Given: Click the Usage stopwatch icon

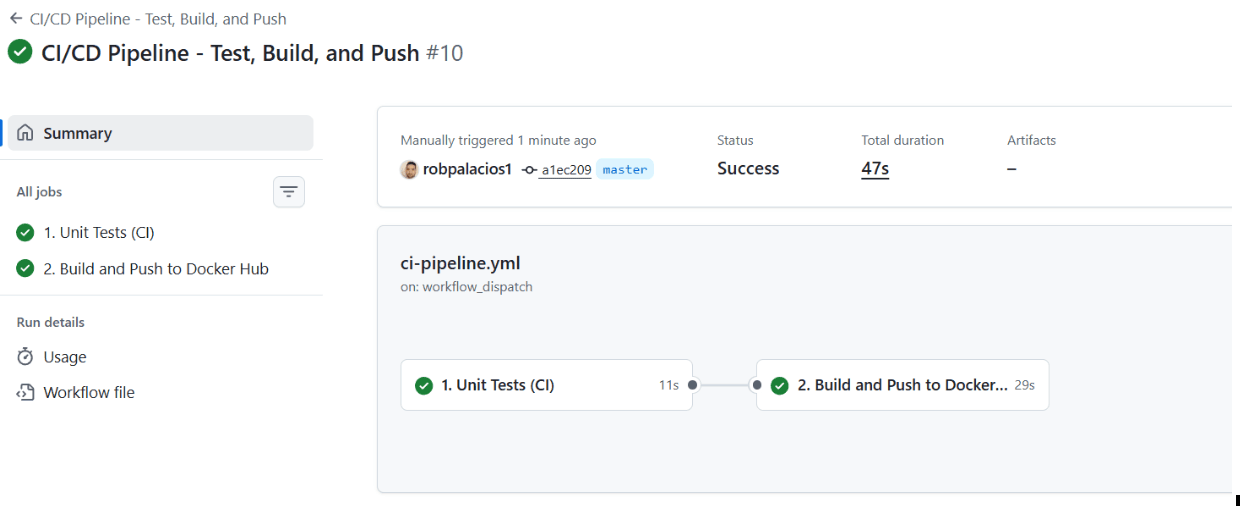Looking at the screenshot, I should (x=26, y=357).
